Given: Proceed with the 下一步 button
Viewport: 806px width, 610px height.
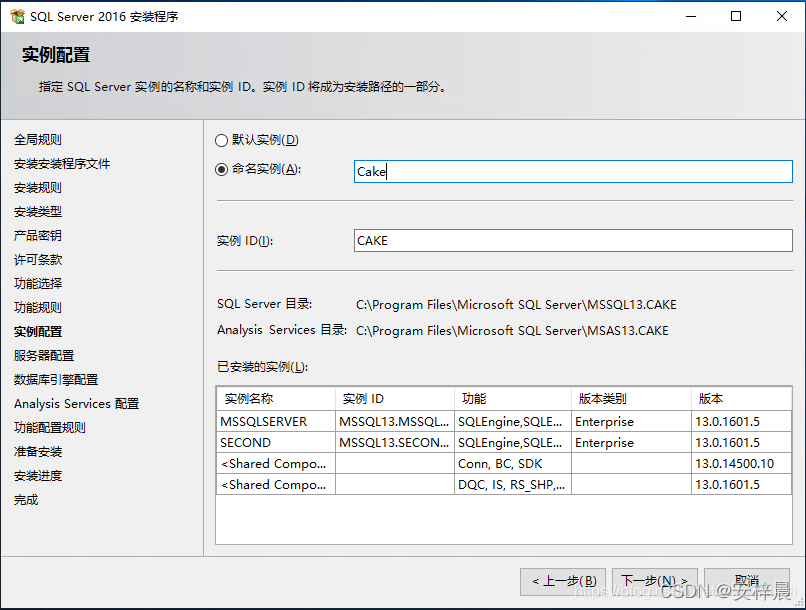Looking at the screenshot, I should point(655,582).
